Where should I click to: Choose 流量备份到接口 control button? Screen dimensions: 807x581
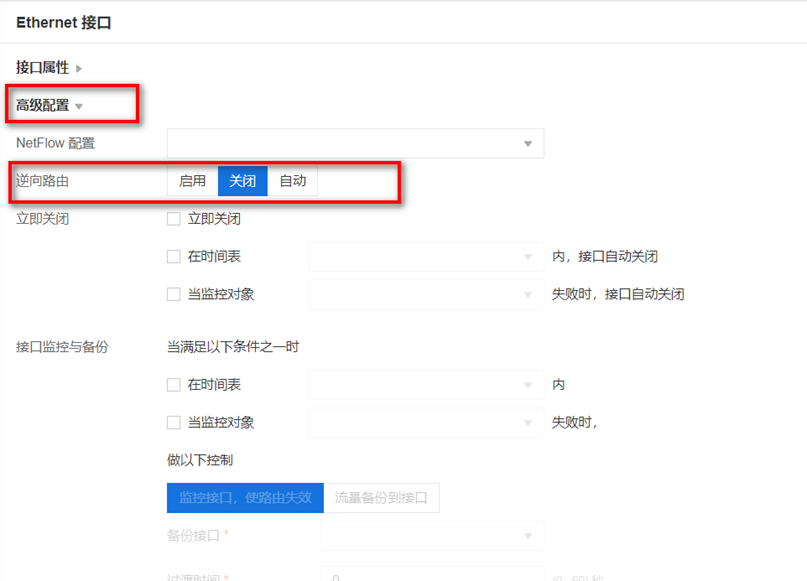click(381, 498)
